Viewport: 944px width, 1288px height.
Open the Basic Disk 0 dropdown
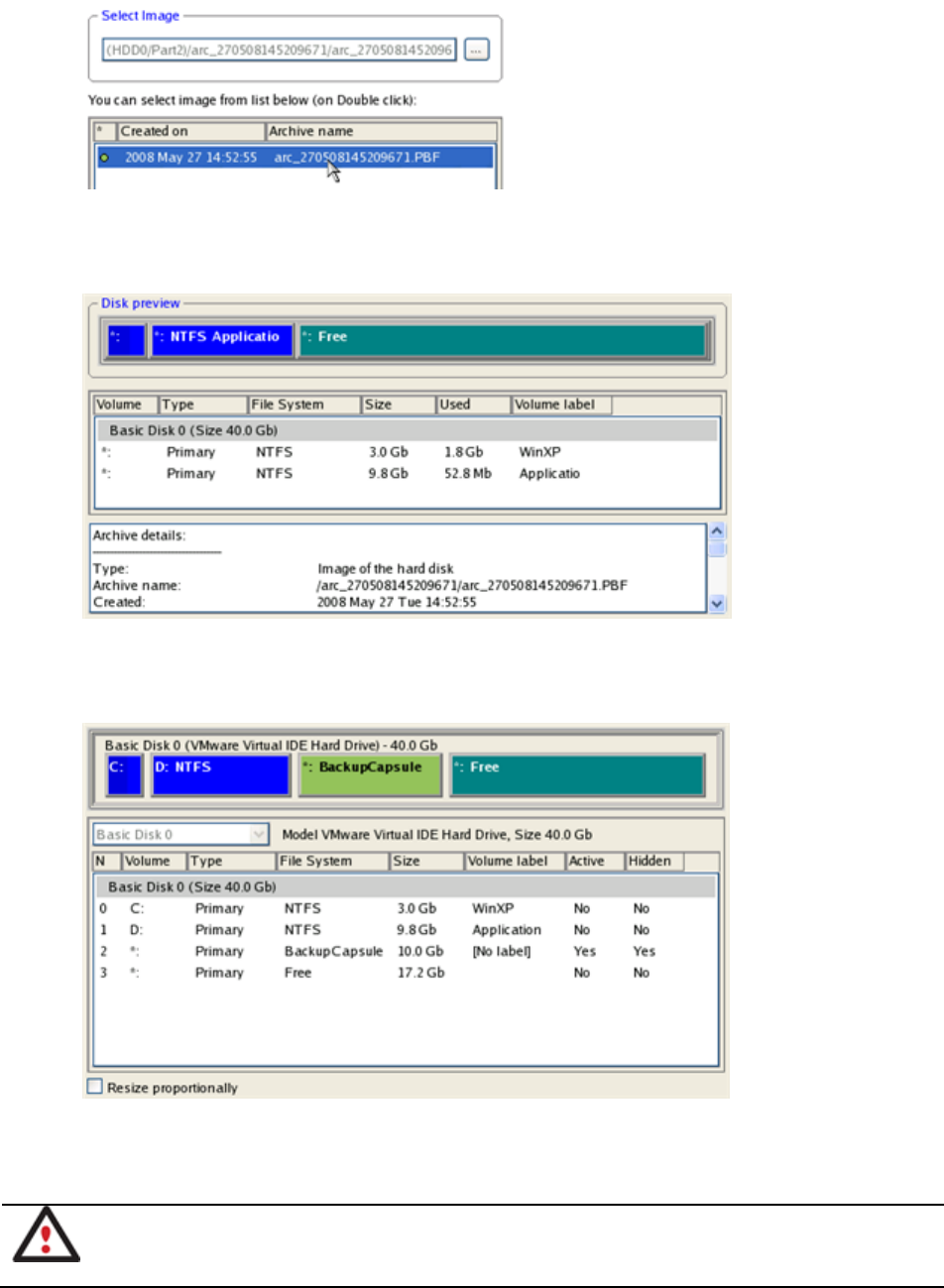tap(180, 835)
